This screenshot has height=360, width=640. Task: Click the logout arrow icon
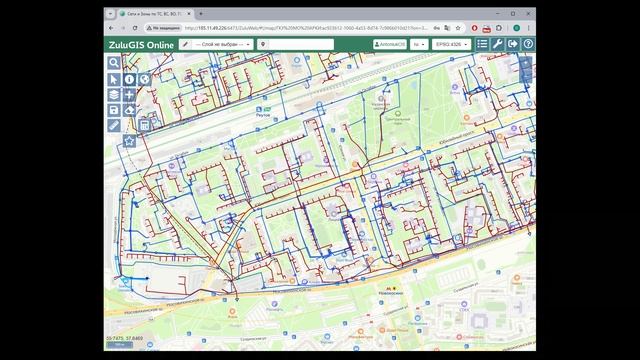pos(513,44)
